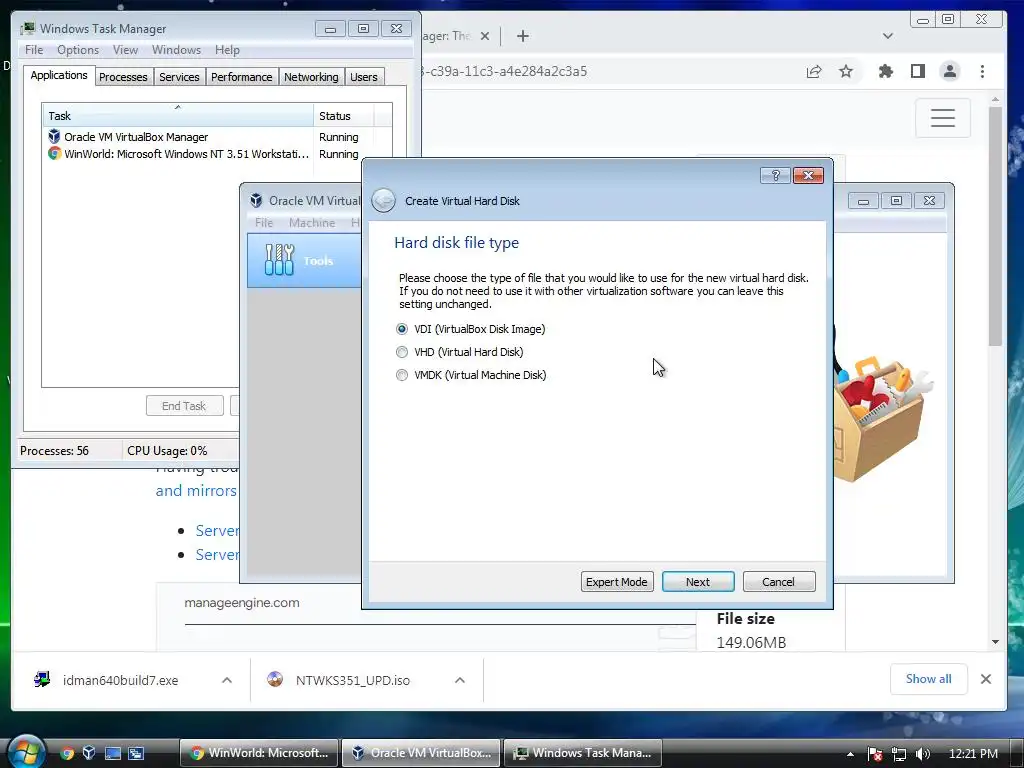The image size is (1024, 768).
Task: Switch to the Networking tab
Action: 311,77
